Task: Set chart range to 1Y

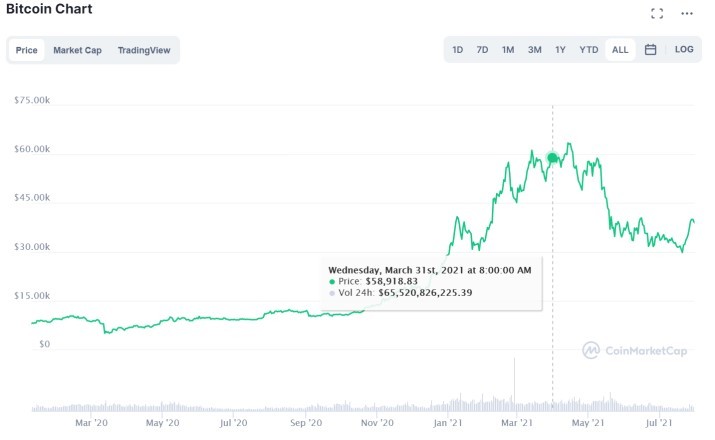Action: 560,50
